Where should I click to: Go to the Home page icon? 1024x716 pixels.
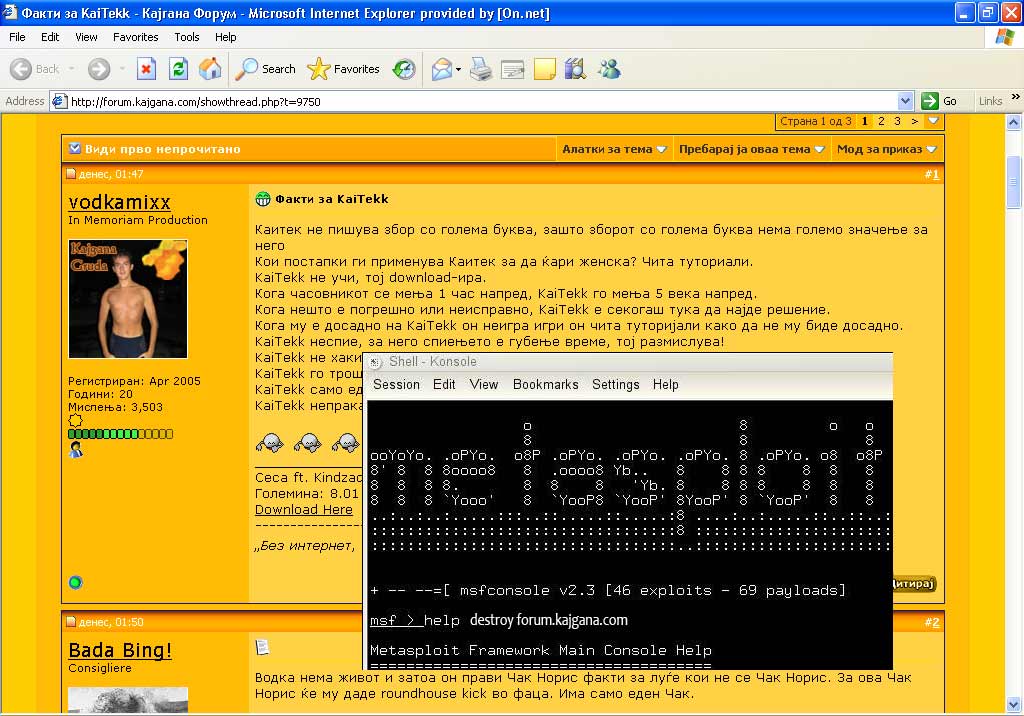[x=210, y=69]
